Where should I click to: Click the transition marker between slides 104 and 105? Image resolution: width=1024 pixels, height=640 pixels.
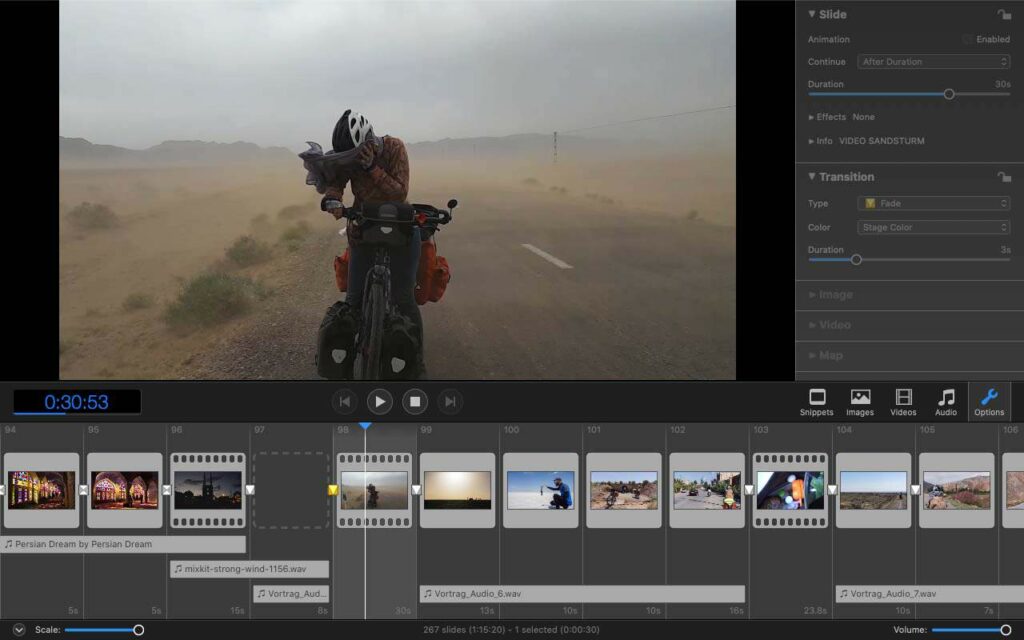pyautogui.click(x=916, y=490)
